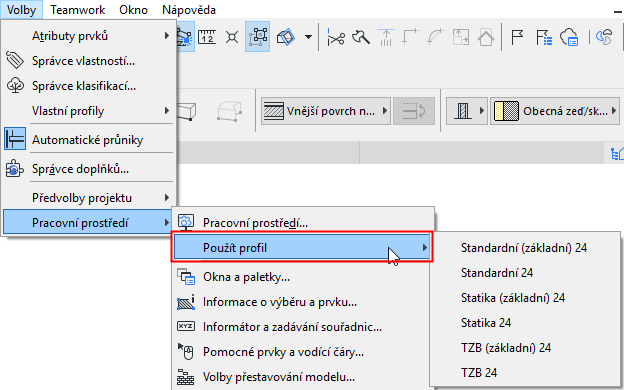Click the greyed corner intersect icon
624x390 pixels.
411,37
